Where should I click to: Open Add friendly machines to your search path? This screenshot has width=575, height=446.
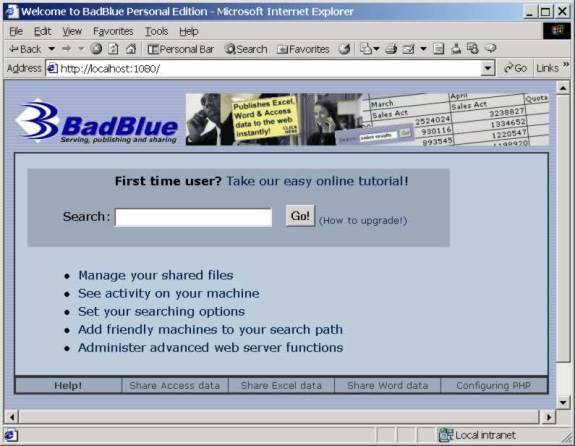click(x=210, y=329)
